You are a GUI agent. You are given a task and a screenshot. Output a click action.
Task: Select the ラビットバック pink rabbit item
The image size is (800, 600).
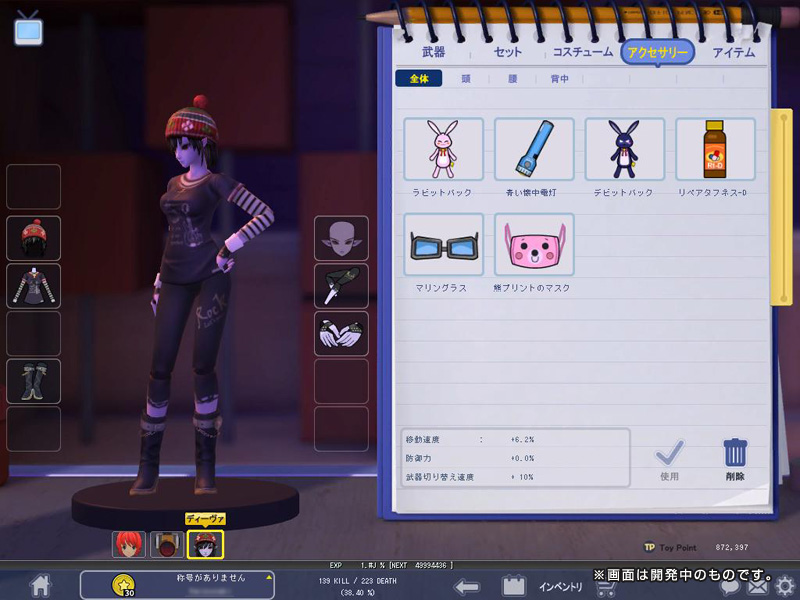(x=443, y=149)
